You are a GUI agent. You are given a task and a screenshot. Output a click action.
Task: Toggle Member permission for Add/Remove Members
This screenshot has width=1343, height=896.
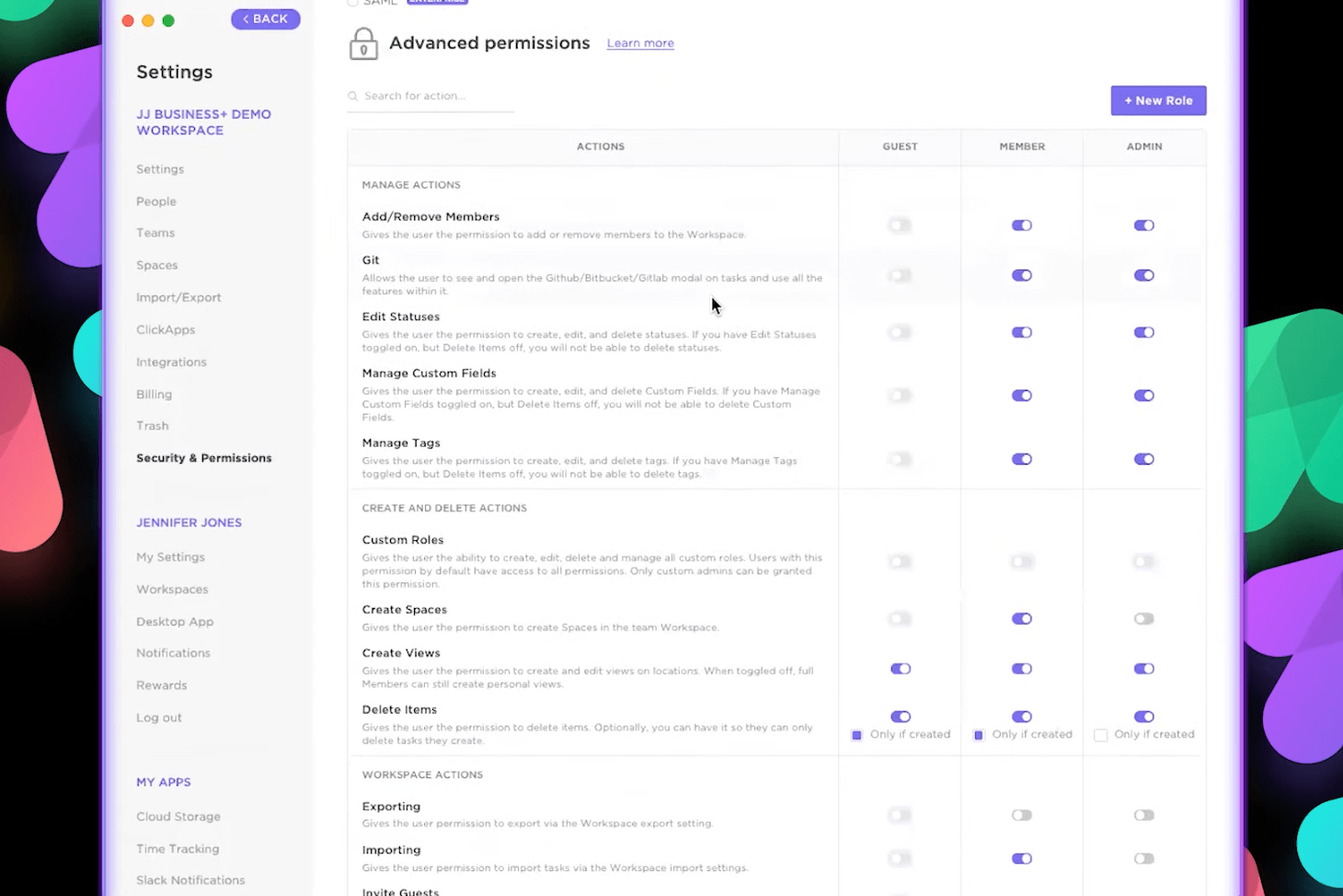coord(1022,225)
